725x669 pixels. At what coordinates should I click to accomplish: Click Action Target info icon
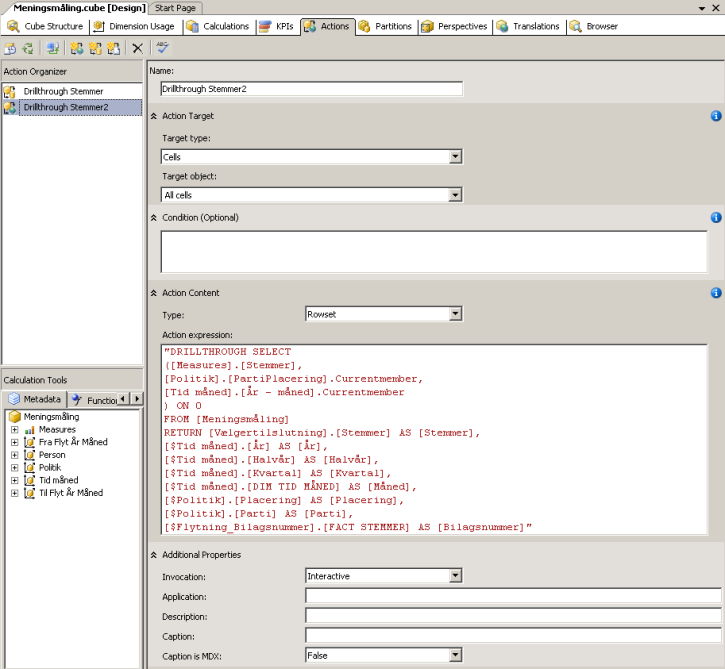pos(716,116)
